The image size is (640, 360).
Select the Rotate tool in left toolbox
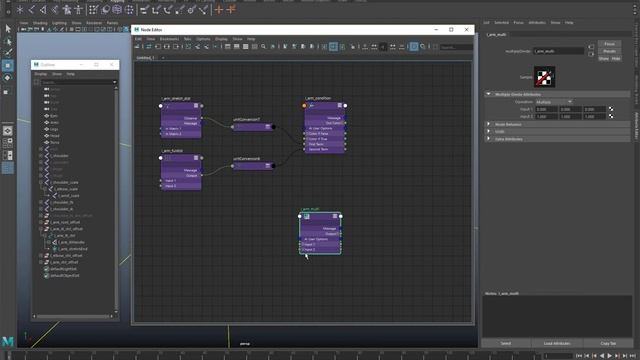point(8,78)
